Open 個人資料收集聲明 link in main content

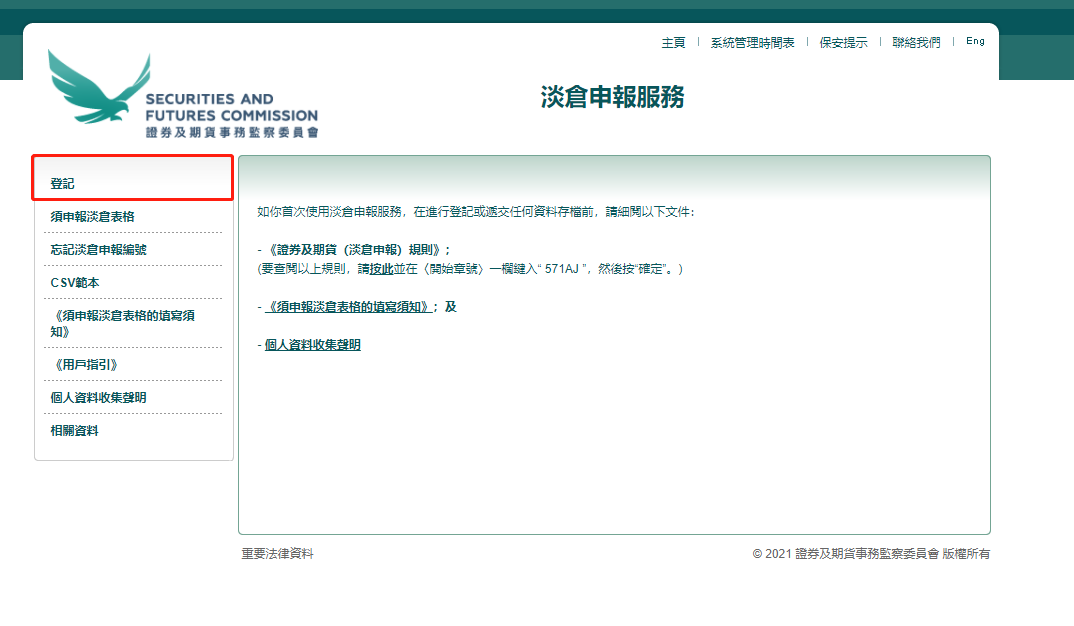point(312,345)
